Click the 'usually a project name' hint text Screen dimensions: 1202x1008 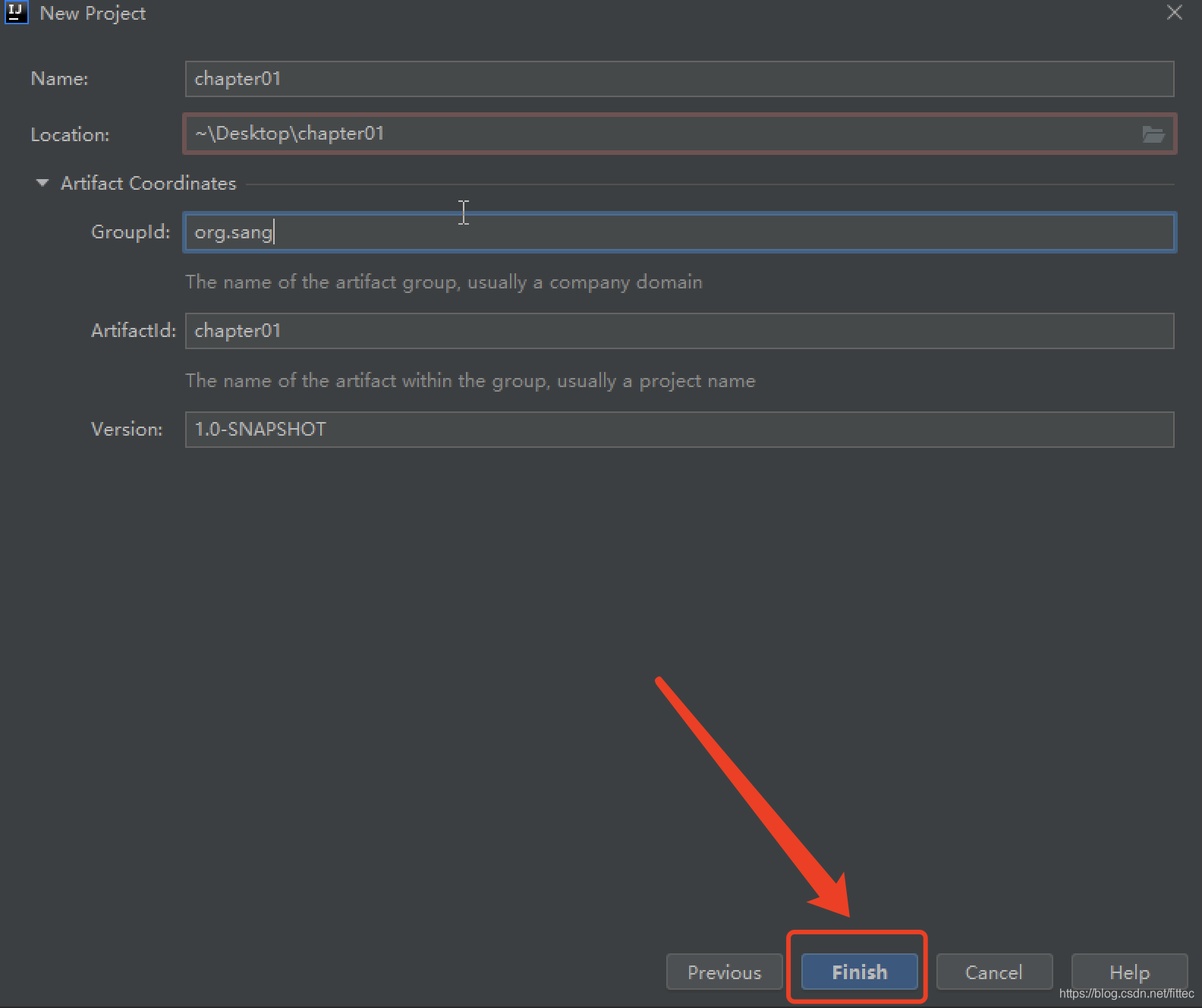(656, 381)
